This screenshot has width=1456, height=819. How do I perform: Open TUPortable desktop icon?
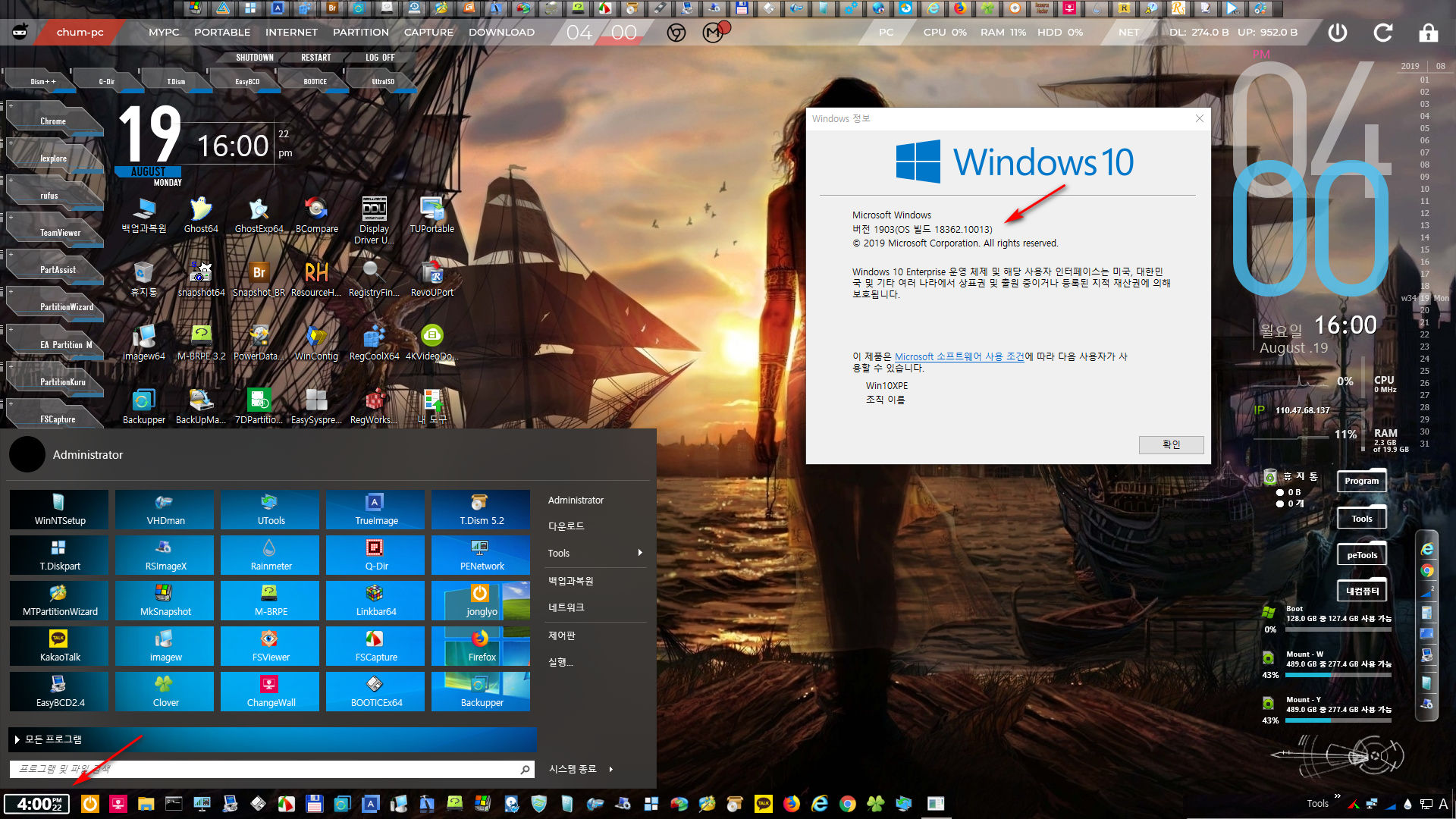tap(431, 215)
